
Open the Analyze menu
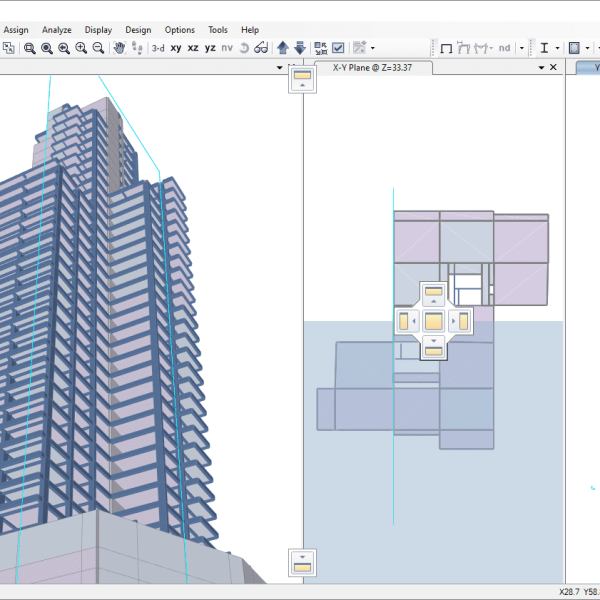pyautogui.click(x=56, y=30)
